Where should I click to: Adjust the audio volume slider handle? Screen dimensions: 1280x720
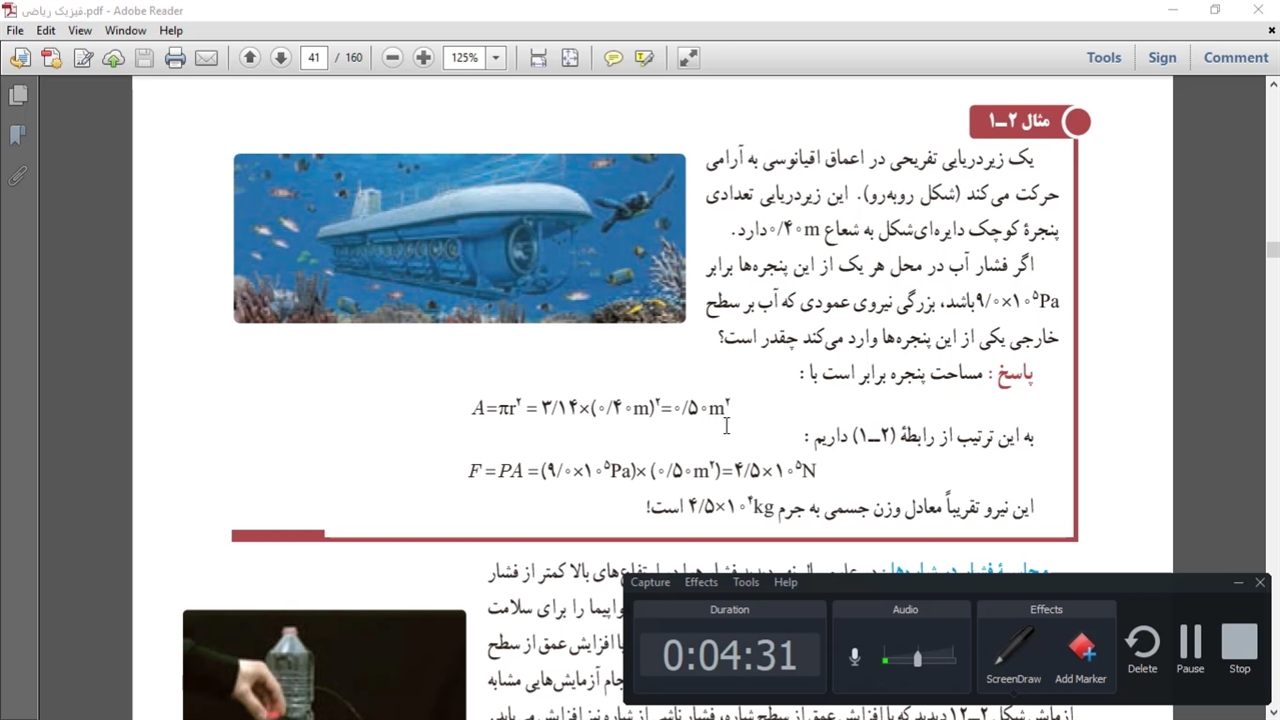tap(917, 658)
